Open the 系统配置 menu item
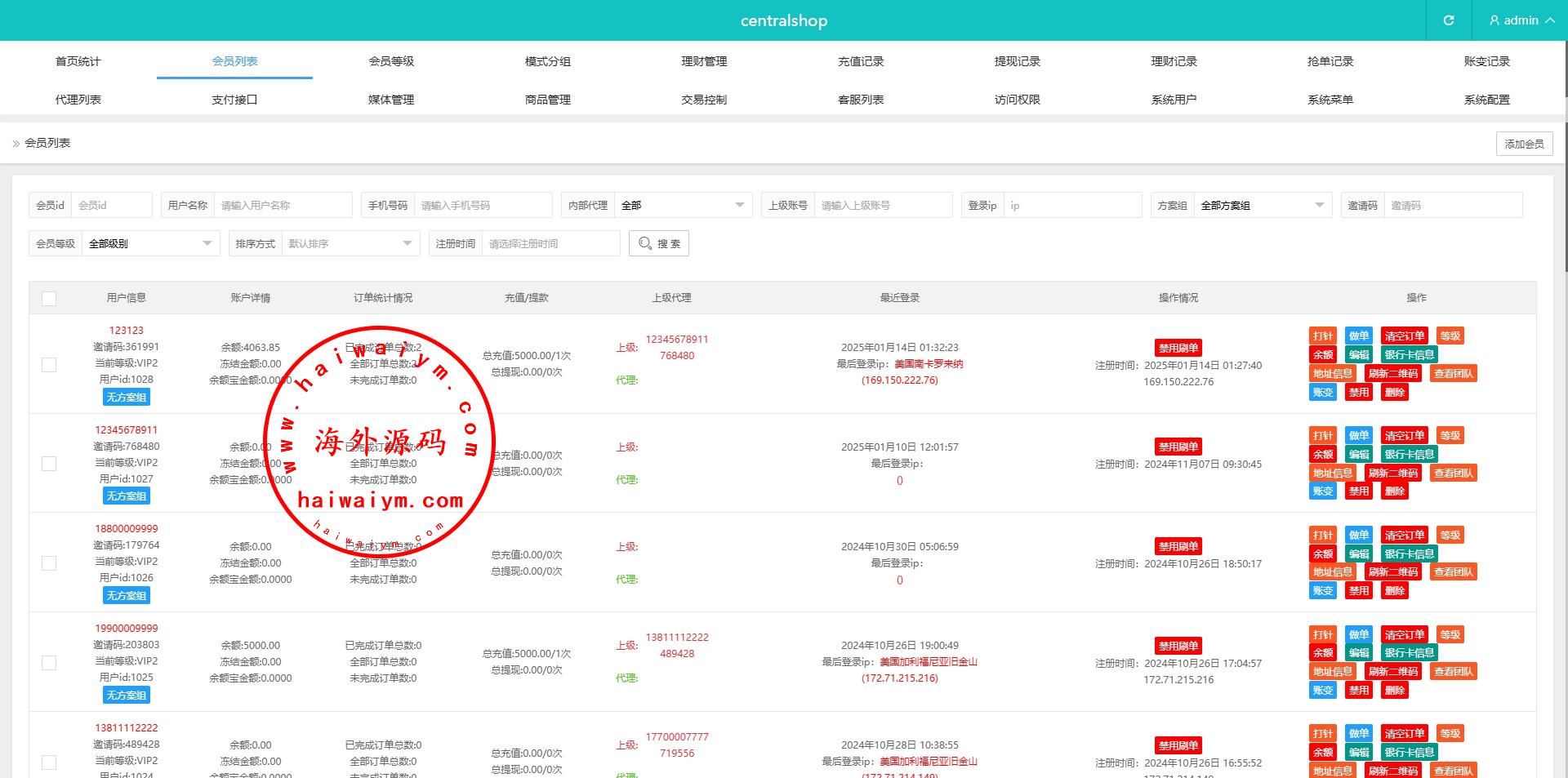Viewport: 1568px width, 778px height. pyautogui.click(x=1486, y=100)
